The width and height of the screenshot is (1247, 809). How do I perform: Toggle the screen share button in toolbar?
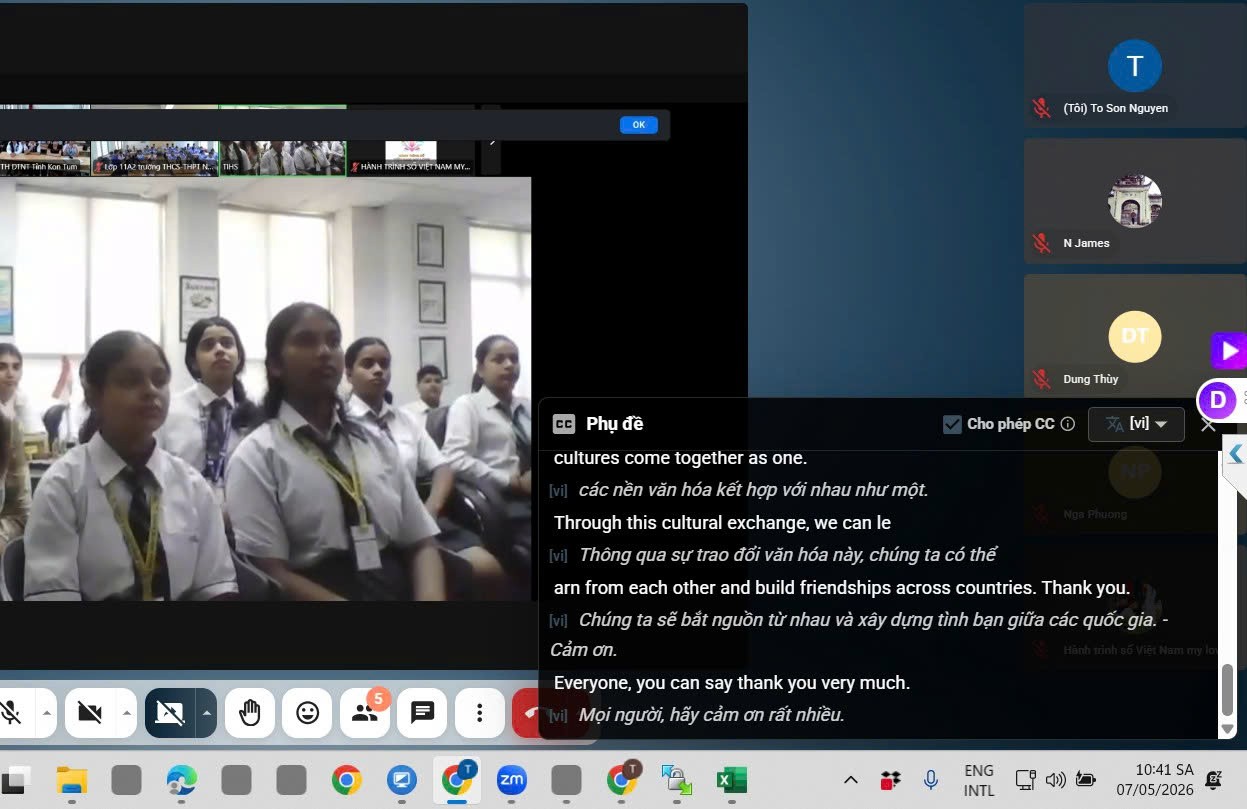pos(170,713)
